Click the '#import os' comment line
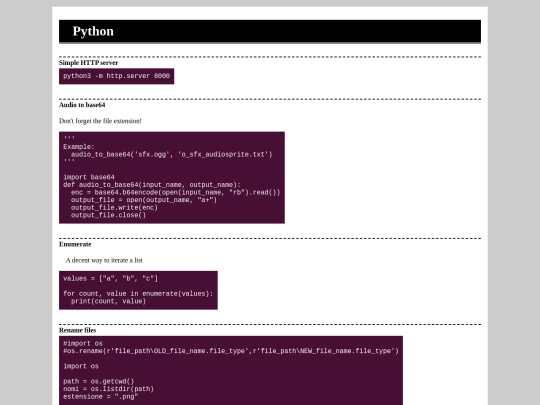Screen dimensions: 540x405 83,343
